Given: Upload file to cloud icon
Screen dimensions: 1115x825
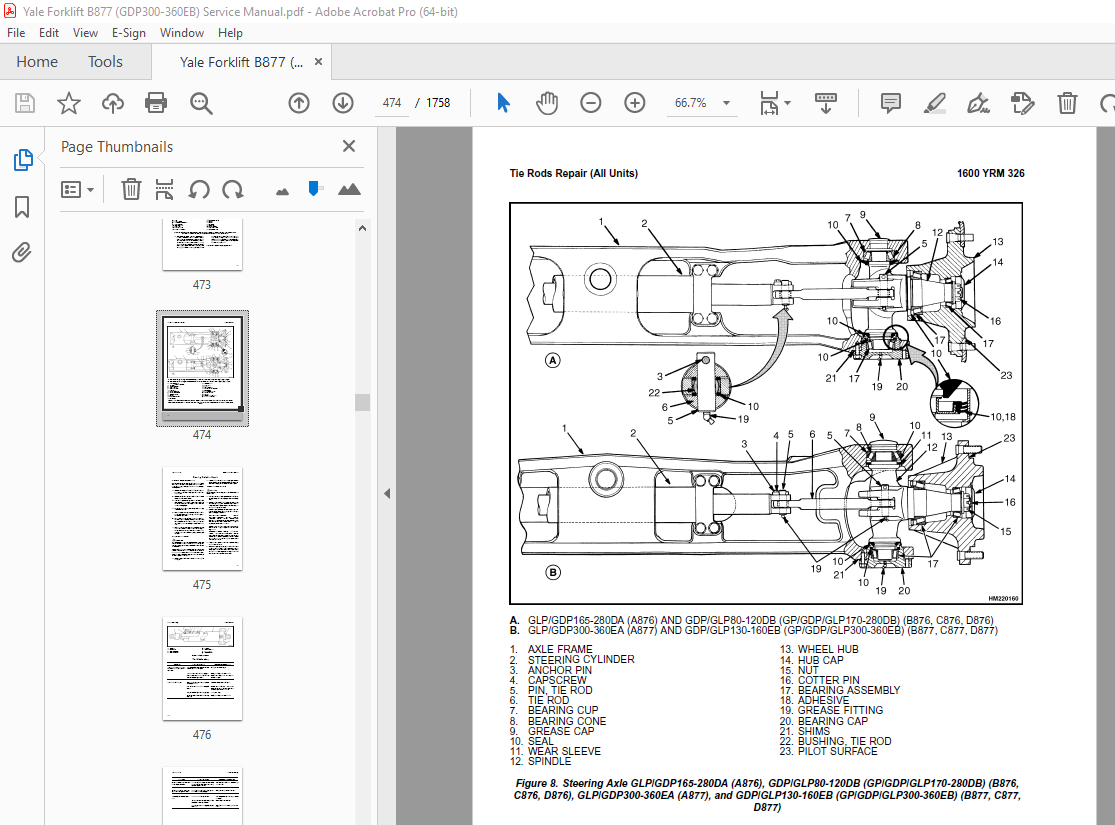Looking at the screenshot, I should coord(112,103).
